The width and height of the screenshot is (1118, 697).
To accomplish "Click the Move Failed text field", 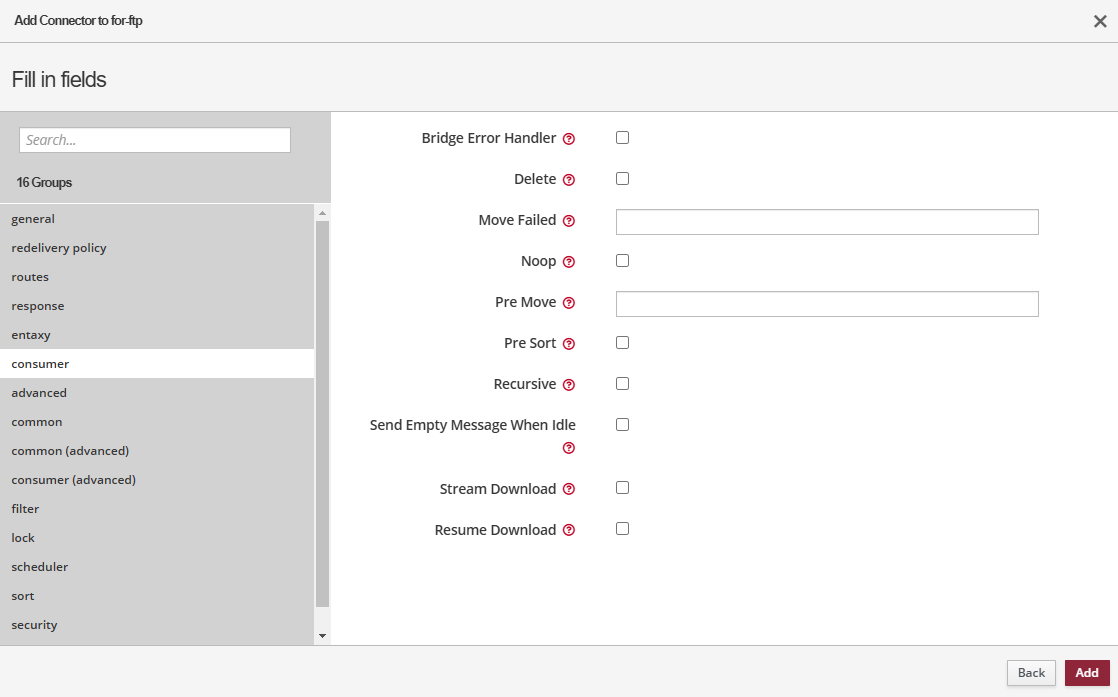I will [827, 222].
